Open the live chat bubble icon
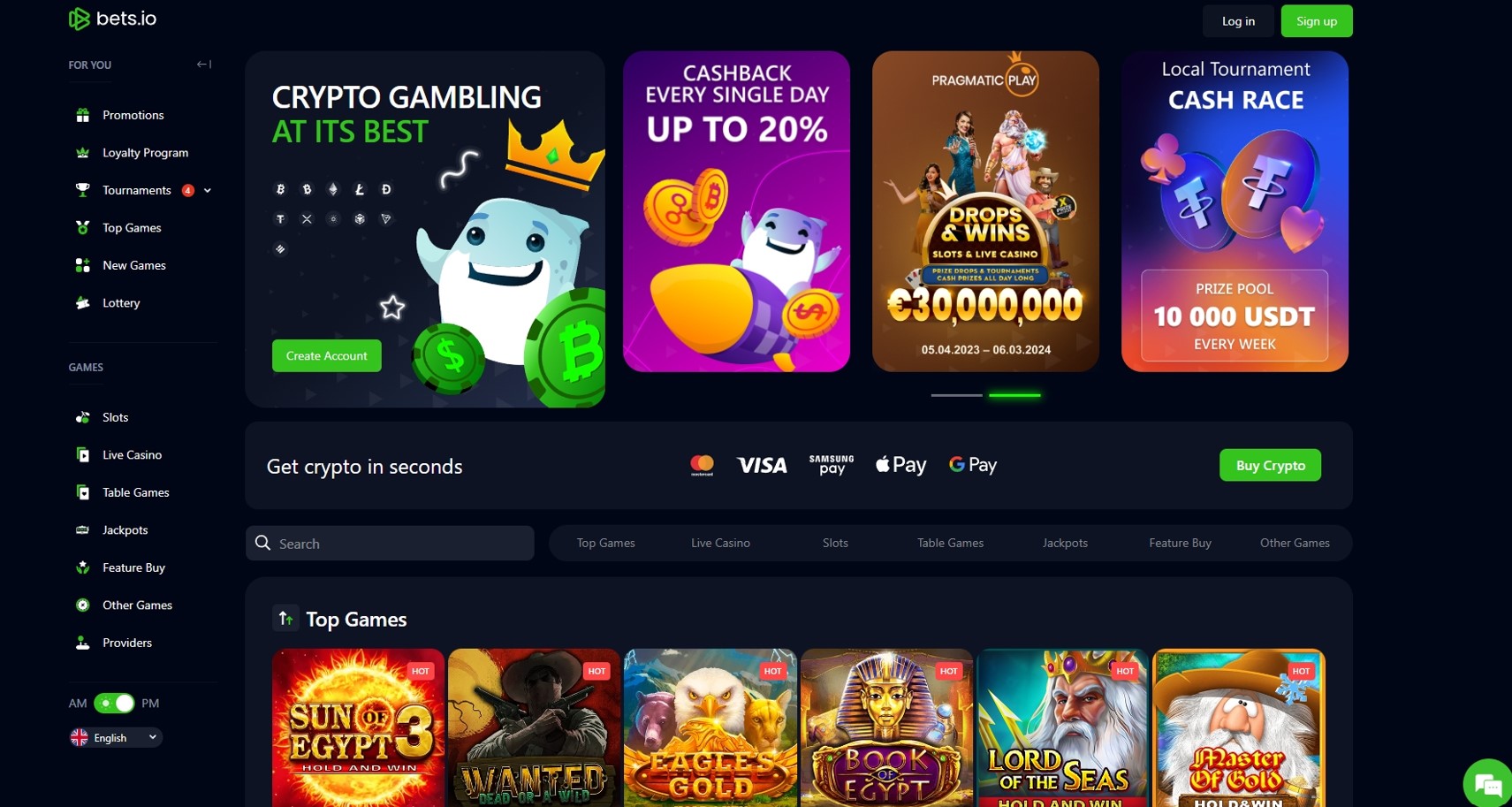 coord(1488,784)
